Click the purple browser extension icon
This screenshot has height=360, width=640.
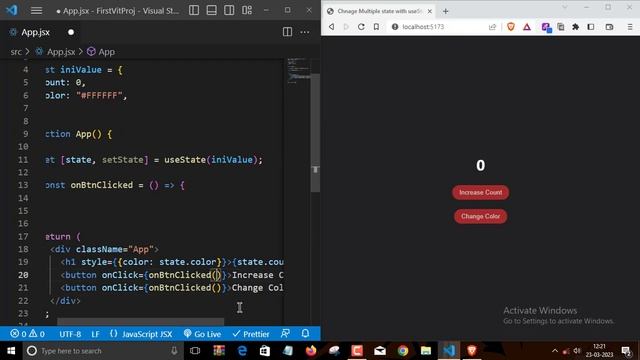point(546,27)
